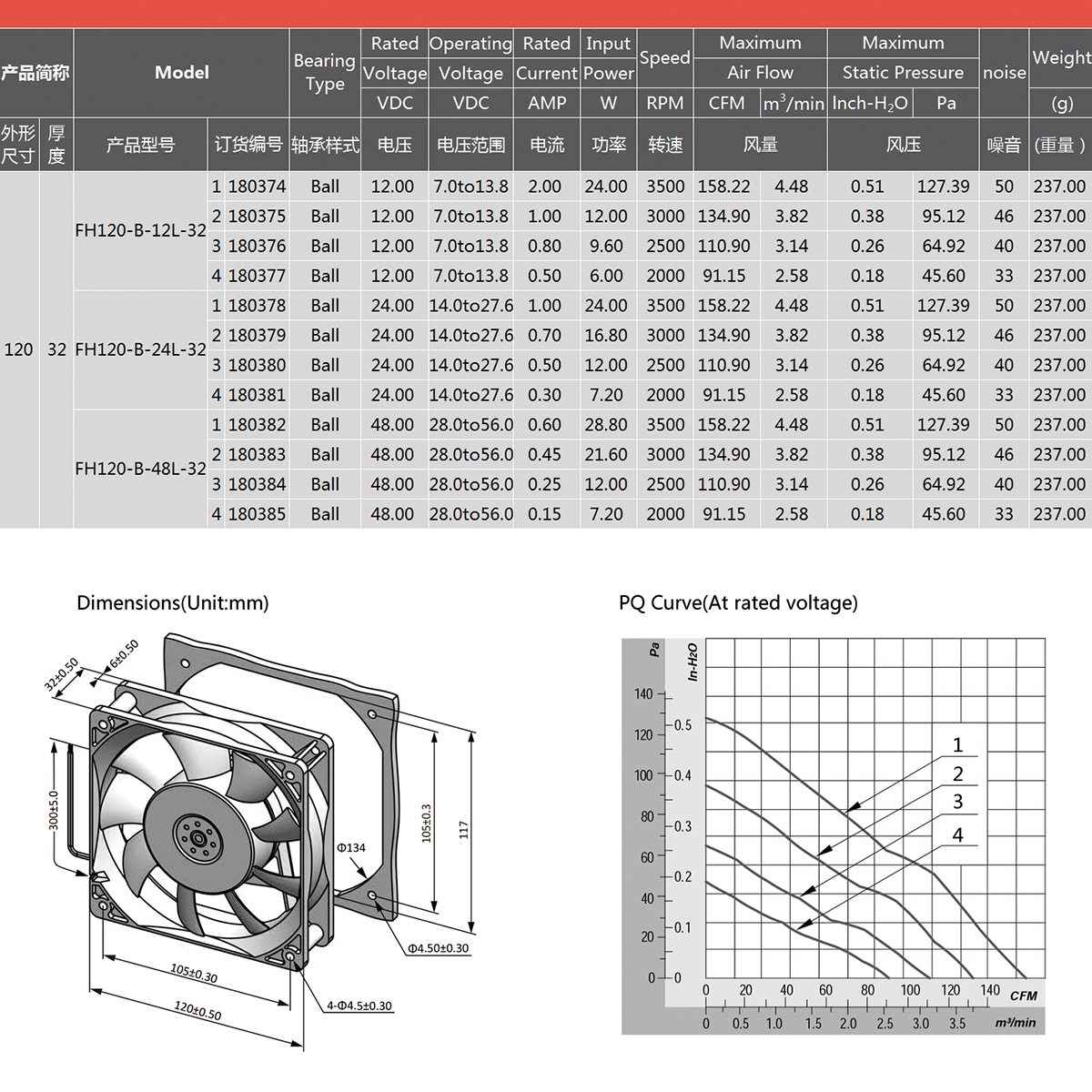The height and width of the screenshot is (1092, 1092).
Task: Click the PQ curve chart grid
Action: (x=875, y=808)
